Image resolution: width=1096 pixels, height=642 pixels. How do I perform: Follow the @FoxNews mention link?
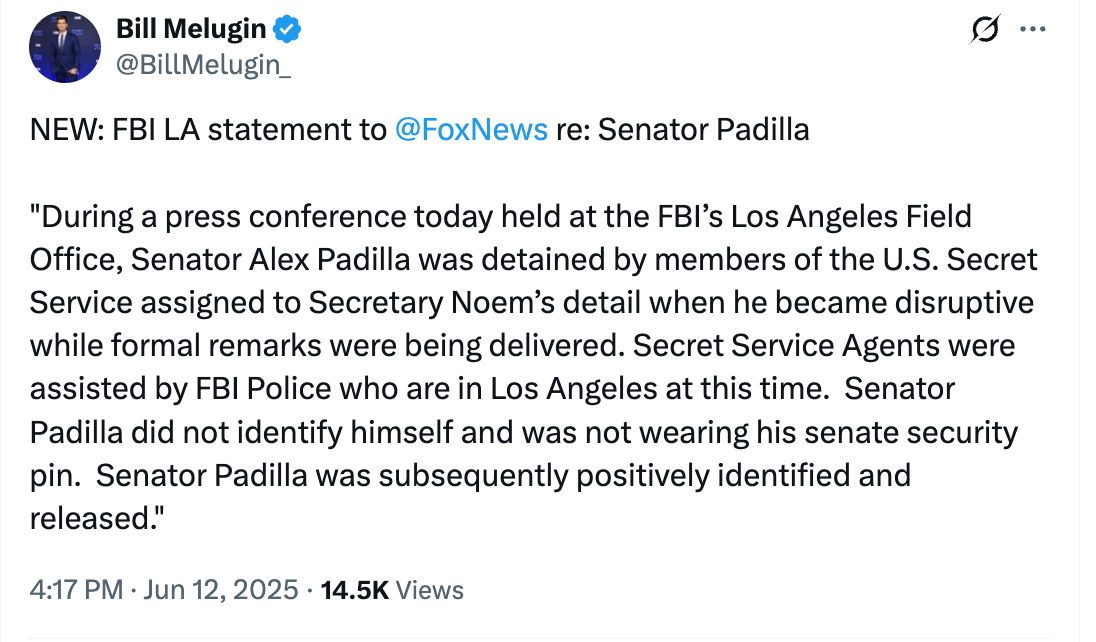pos(471,130)
